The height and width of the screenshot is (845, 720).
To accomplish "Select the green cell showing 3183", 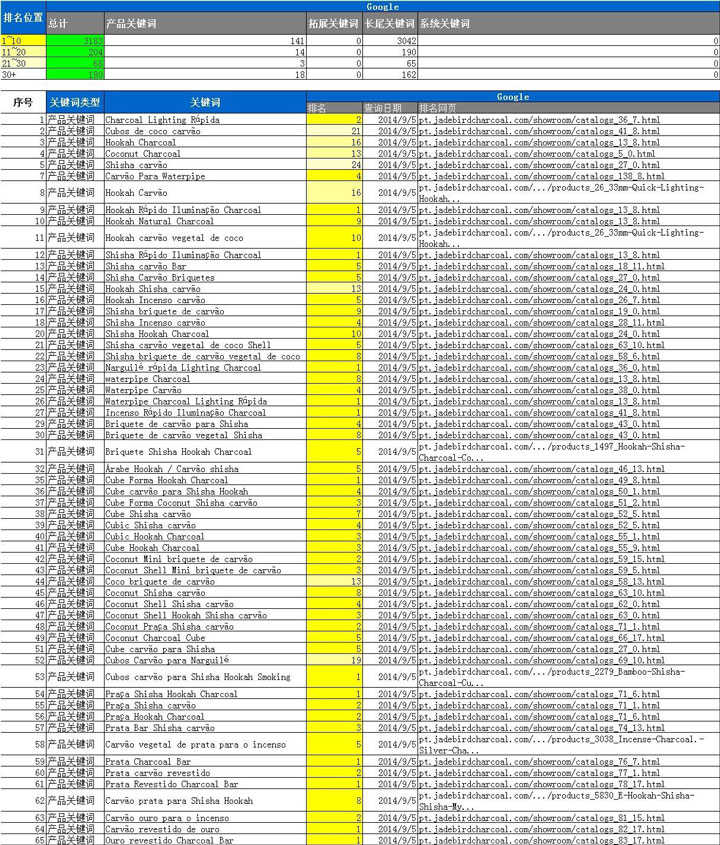I will point(74,41).
